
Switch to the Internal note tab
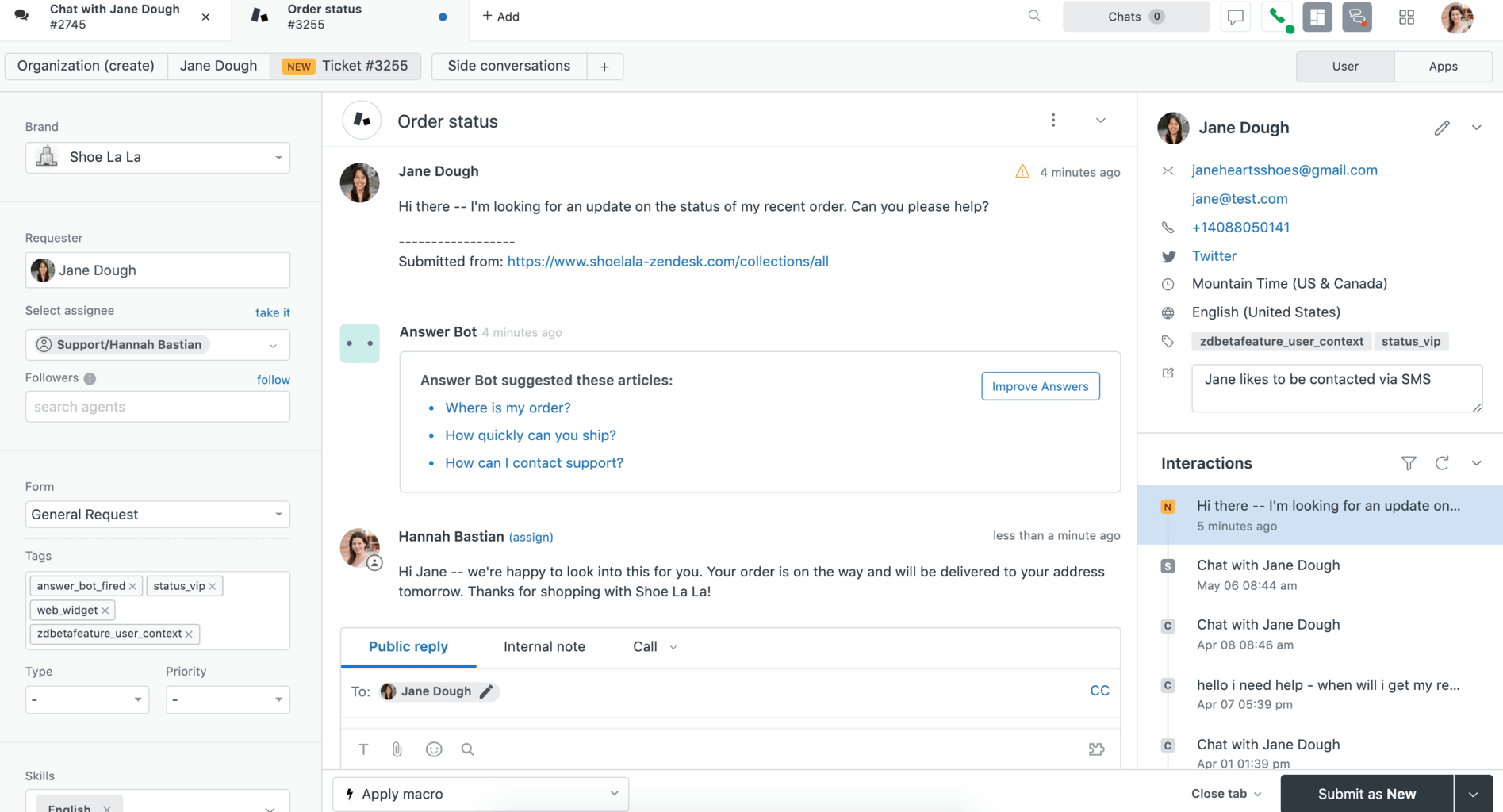[x=544, y=646]
